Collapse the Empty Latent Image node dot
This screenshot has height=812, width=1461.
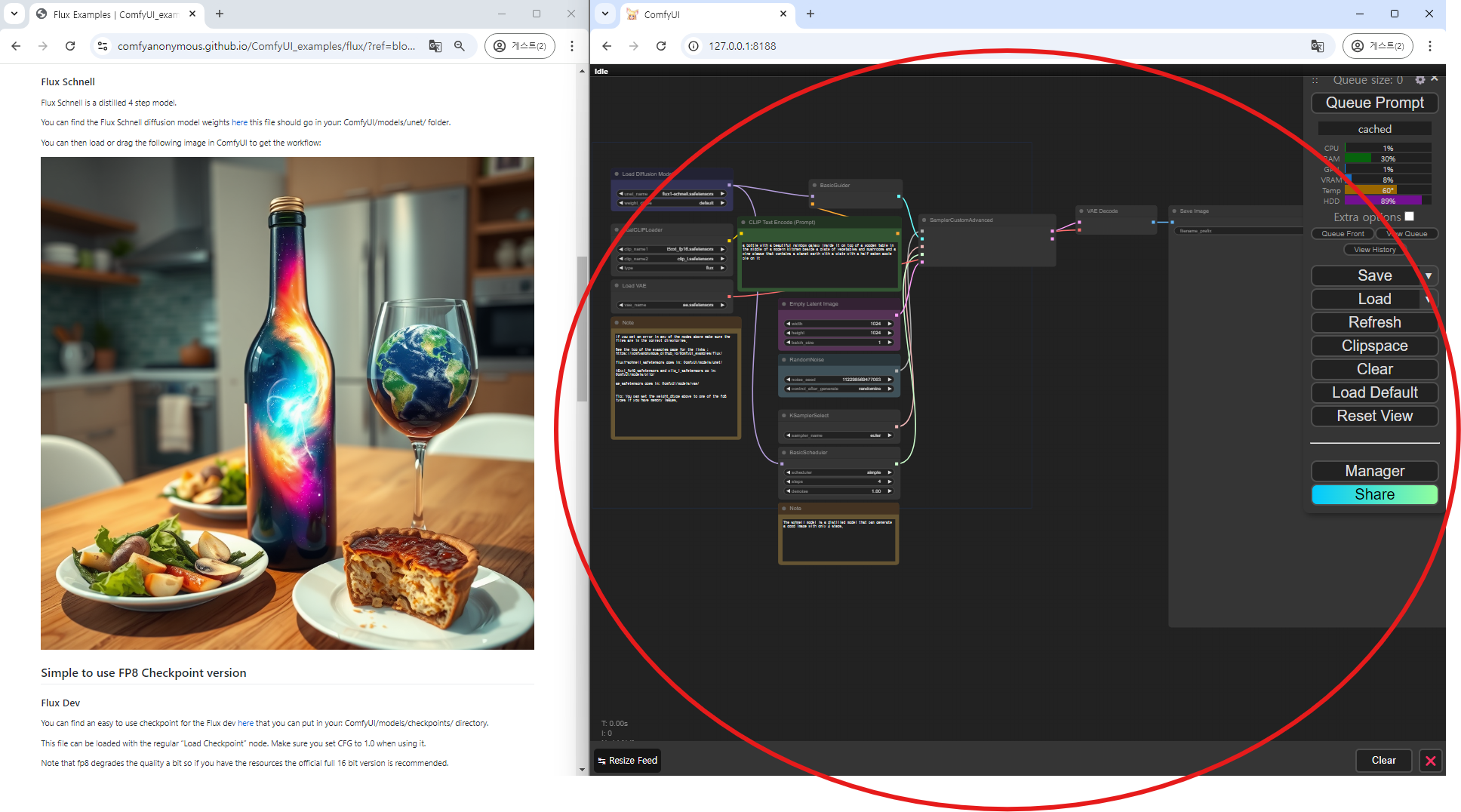784,304
